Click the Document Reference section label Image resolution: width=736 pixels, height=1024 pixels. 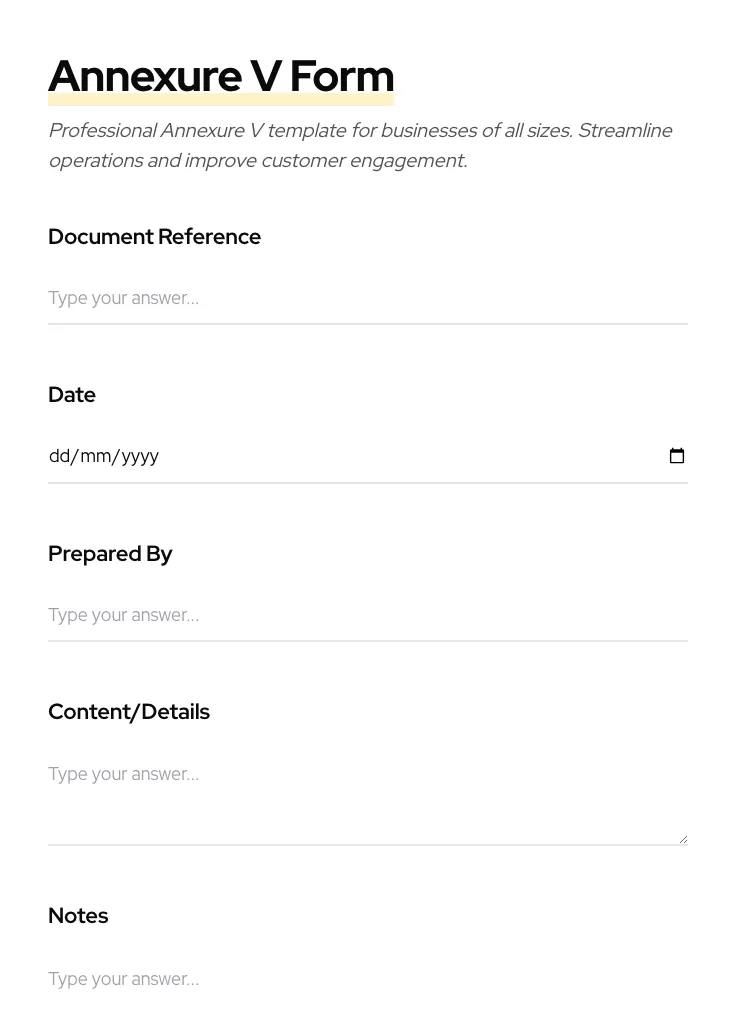[154, 237]
